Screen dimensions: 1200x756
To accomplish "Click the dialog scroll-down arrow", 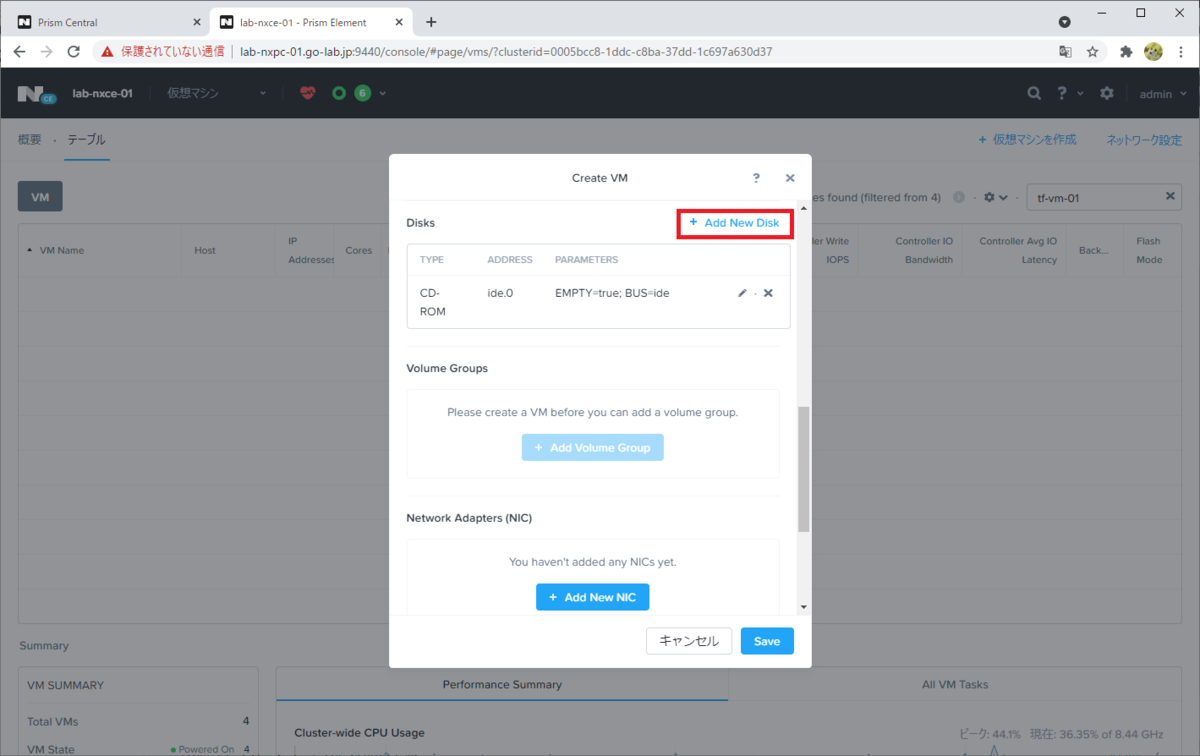I will pyautogui.click(x=804, y=607).
